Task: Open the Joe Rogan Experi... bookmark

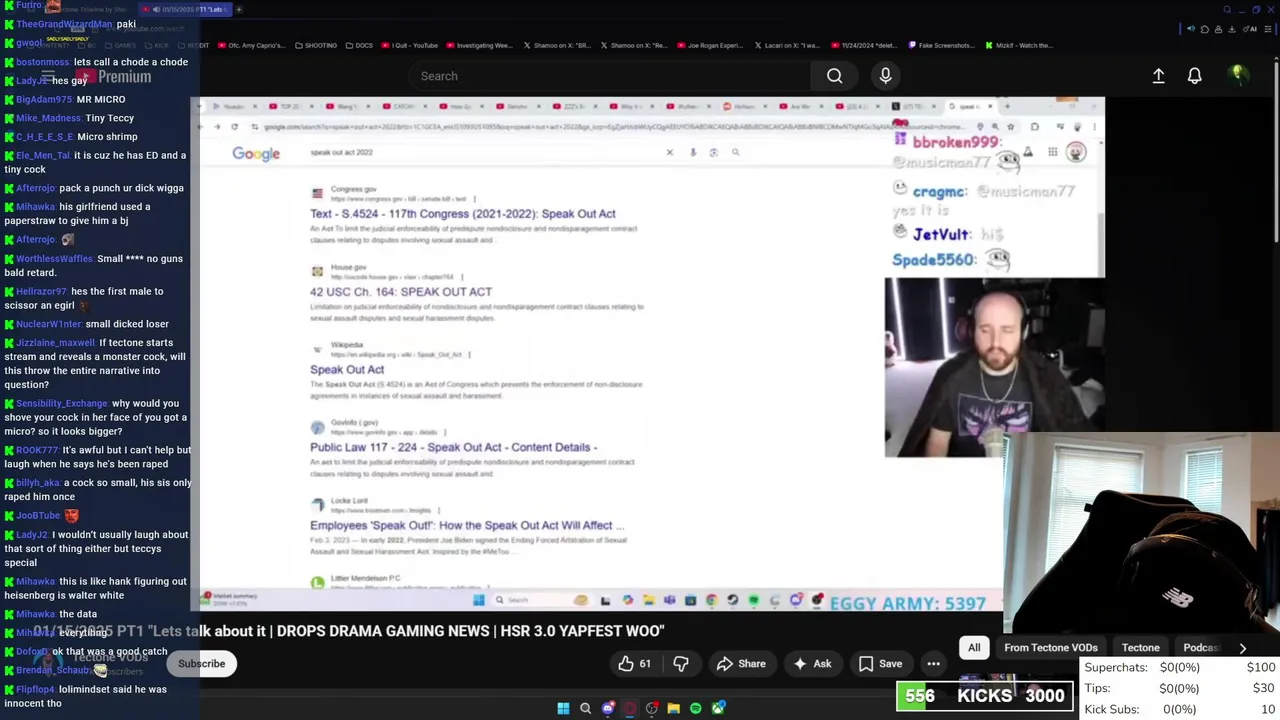Action: click(x=710, y=45)
